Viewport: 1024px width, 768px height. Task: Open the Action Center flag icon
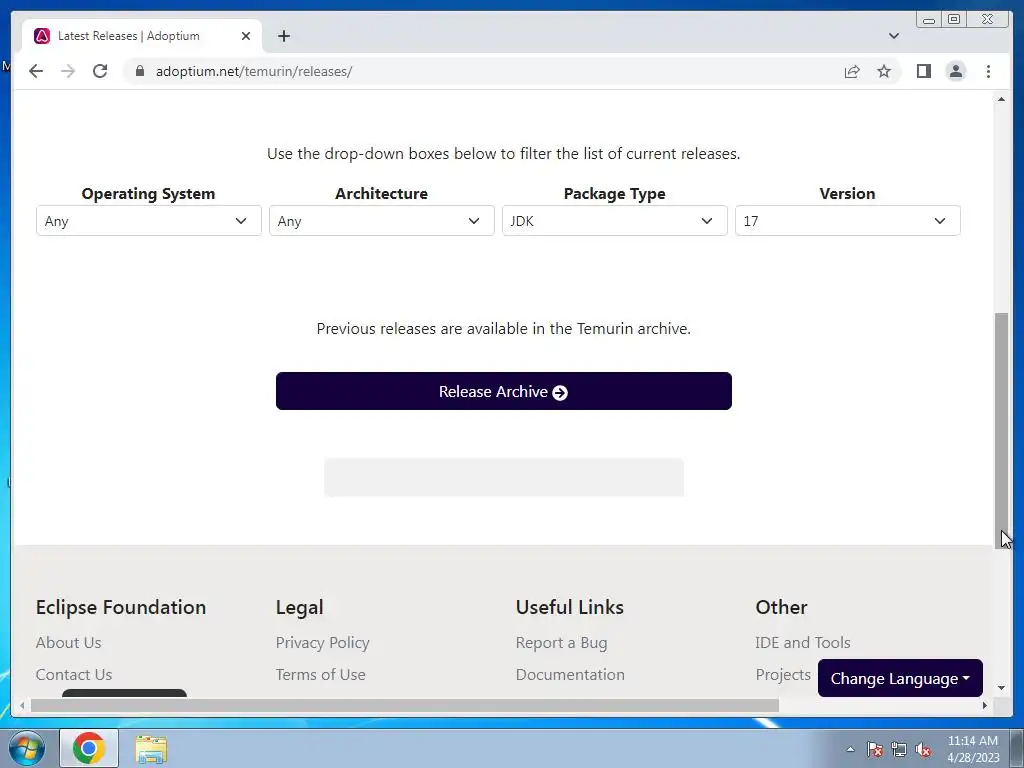pyautogui.click(x=875, y=749)
